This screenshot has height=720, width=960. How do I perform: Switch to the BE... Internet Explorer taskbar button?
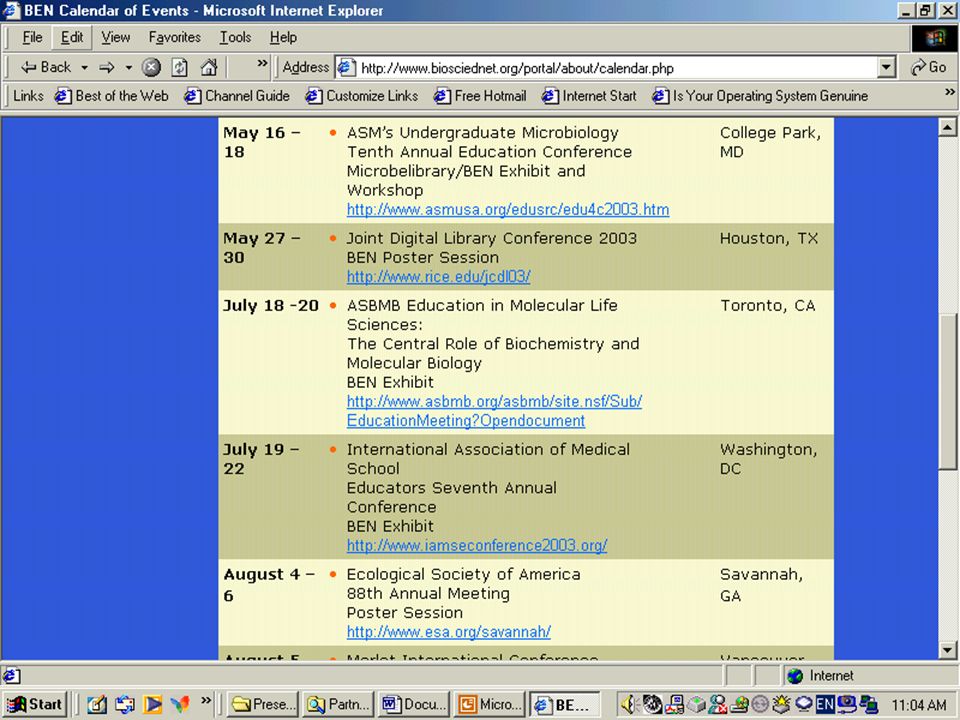tap(564, 705)
